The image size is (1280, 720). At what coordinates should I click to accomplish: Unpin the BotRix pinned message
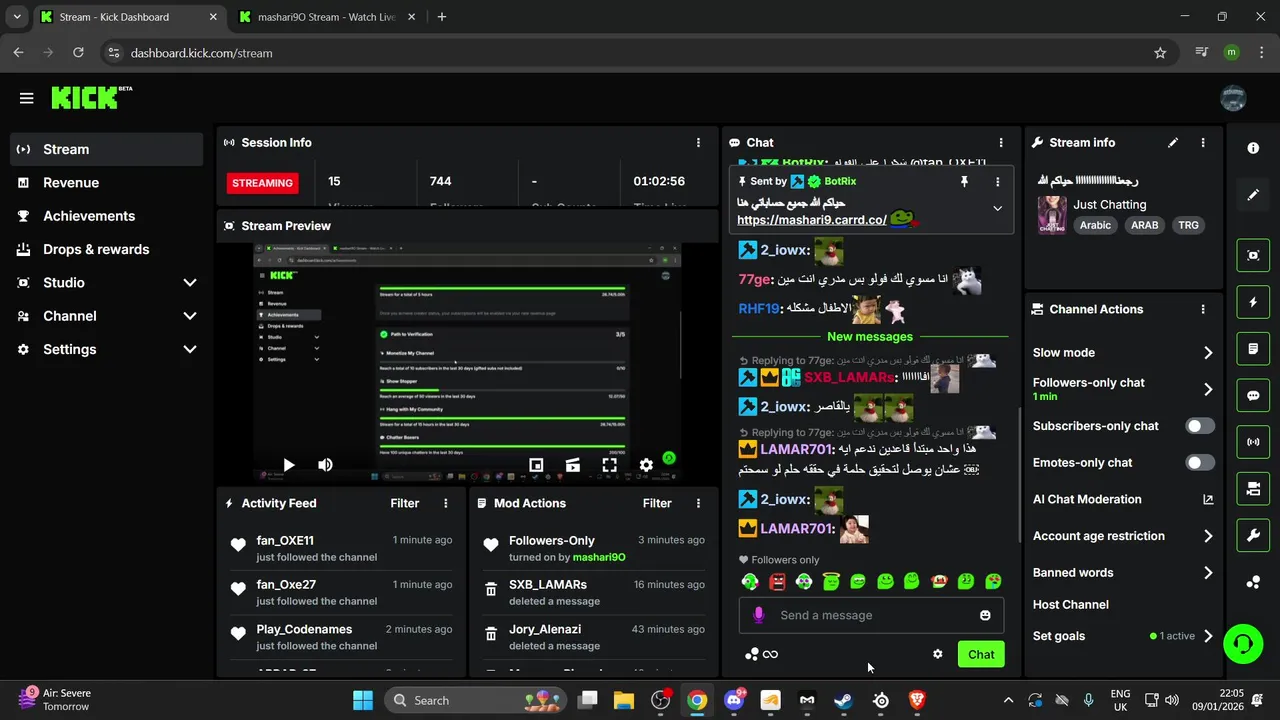coord(964,181)
